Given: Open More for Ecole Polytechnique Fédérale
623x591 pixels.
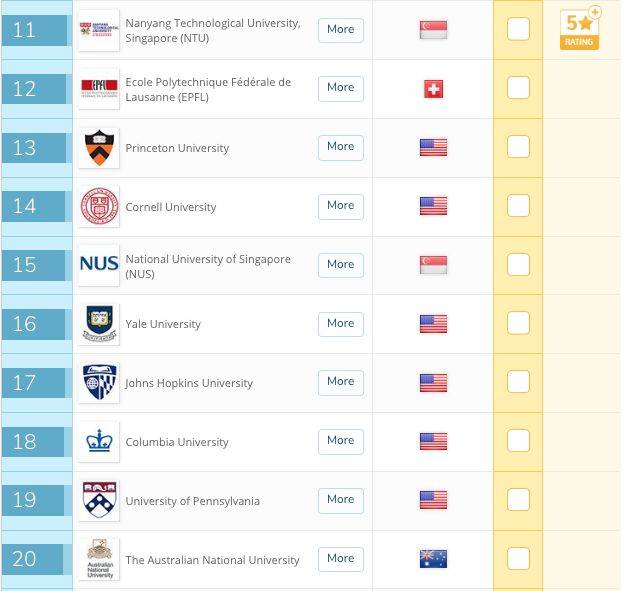Looking at the screenshot, I should tap(340, 88).
